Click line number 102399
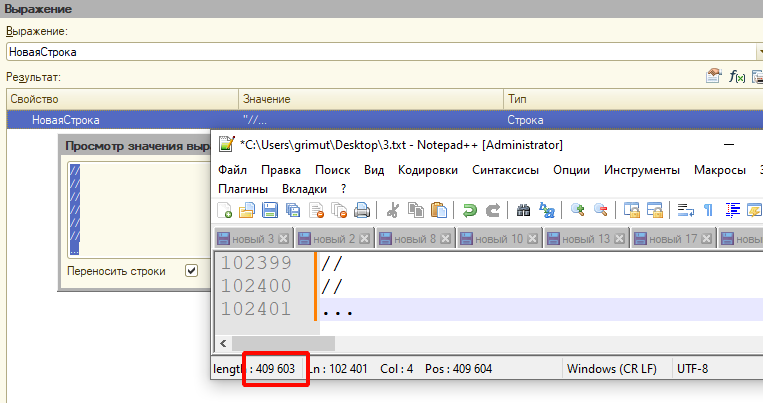The image size is (763, 403). [x=256, y=263]
